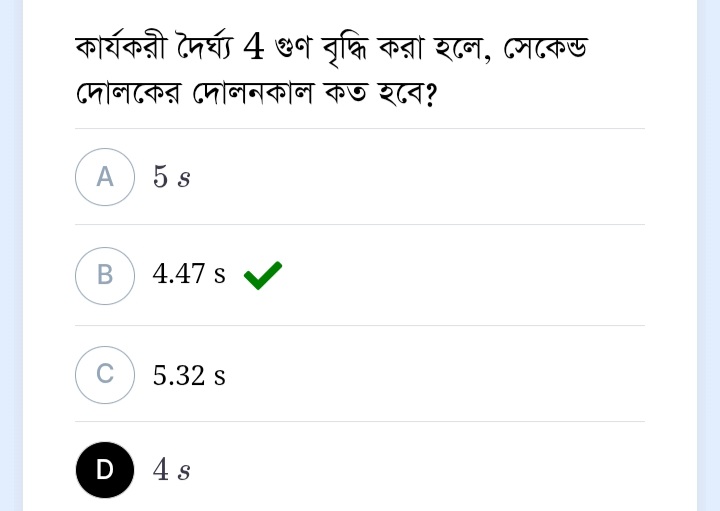Click the word "বৃদ্ধি" in the question

point(343,46)
